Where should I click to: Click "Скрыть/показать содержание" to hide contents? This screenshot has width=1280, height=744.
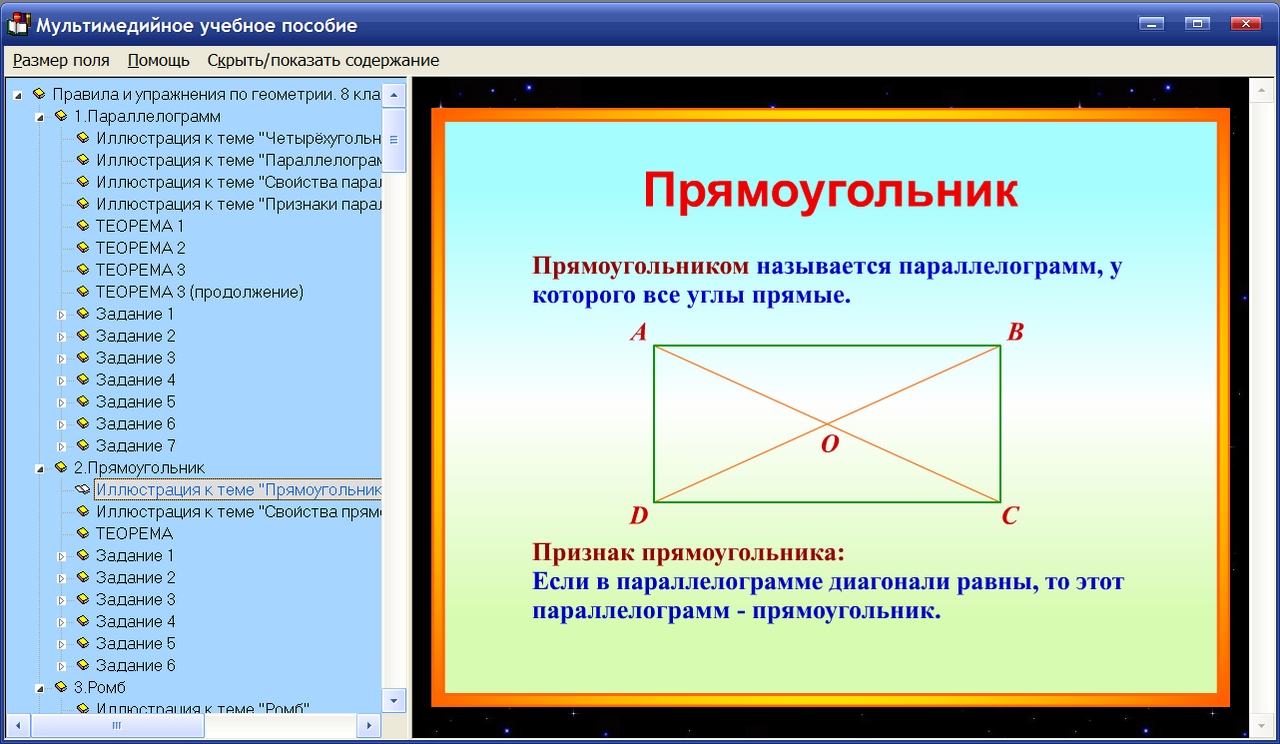[322, 60]
